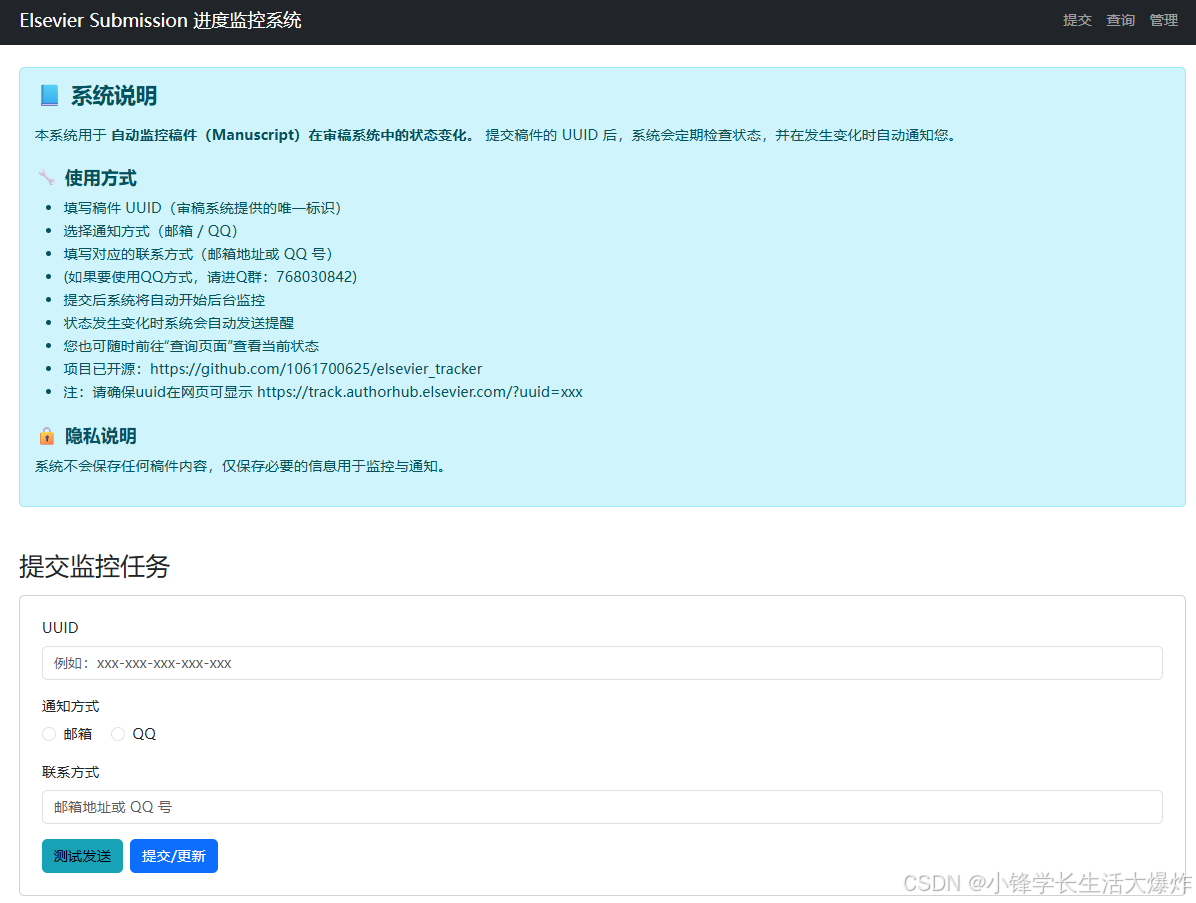Click the QQ群 768030842 line
The image size is (1196, 903).
211,277
